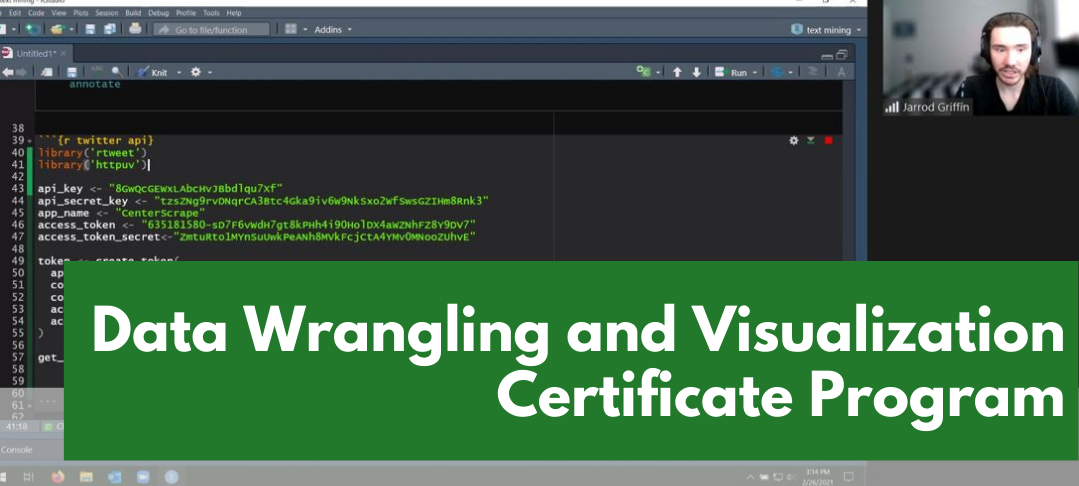This screenshot has height=486, width=1079.
Task: Click app_name value "CenterScrape"
Action: (160, 213)
